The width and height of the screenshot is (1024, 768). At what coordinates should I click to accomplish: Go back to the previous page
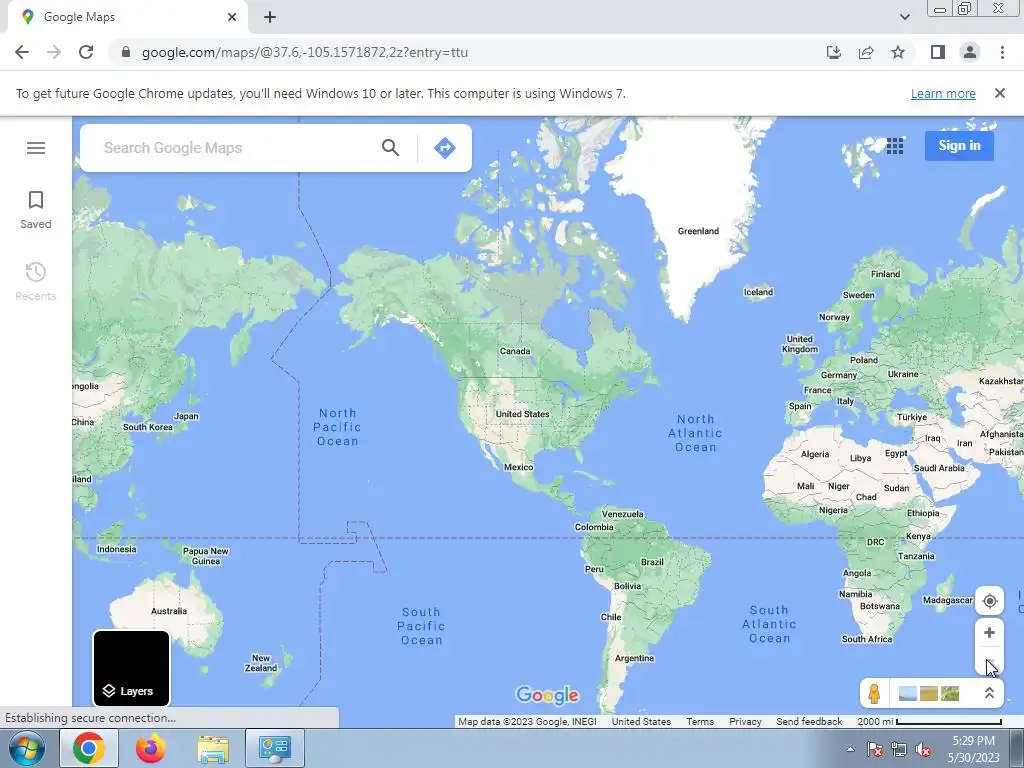click(22, 52)
